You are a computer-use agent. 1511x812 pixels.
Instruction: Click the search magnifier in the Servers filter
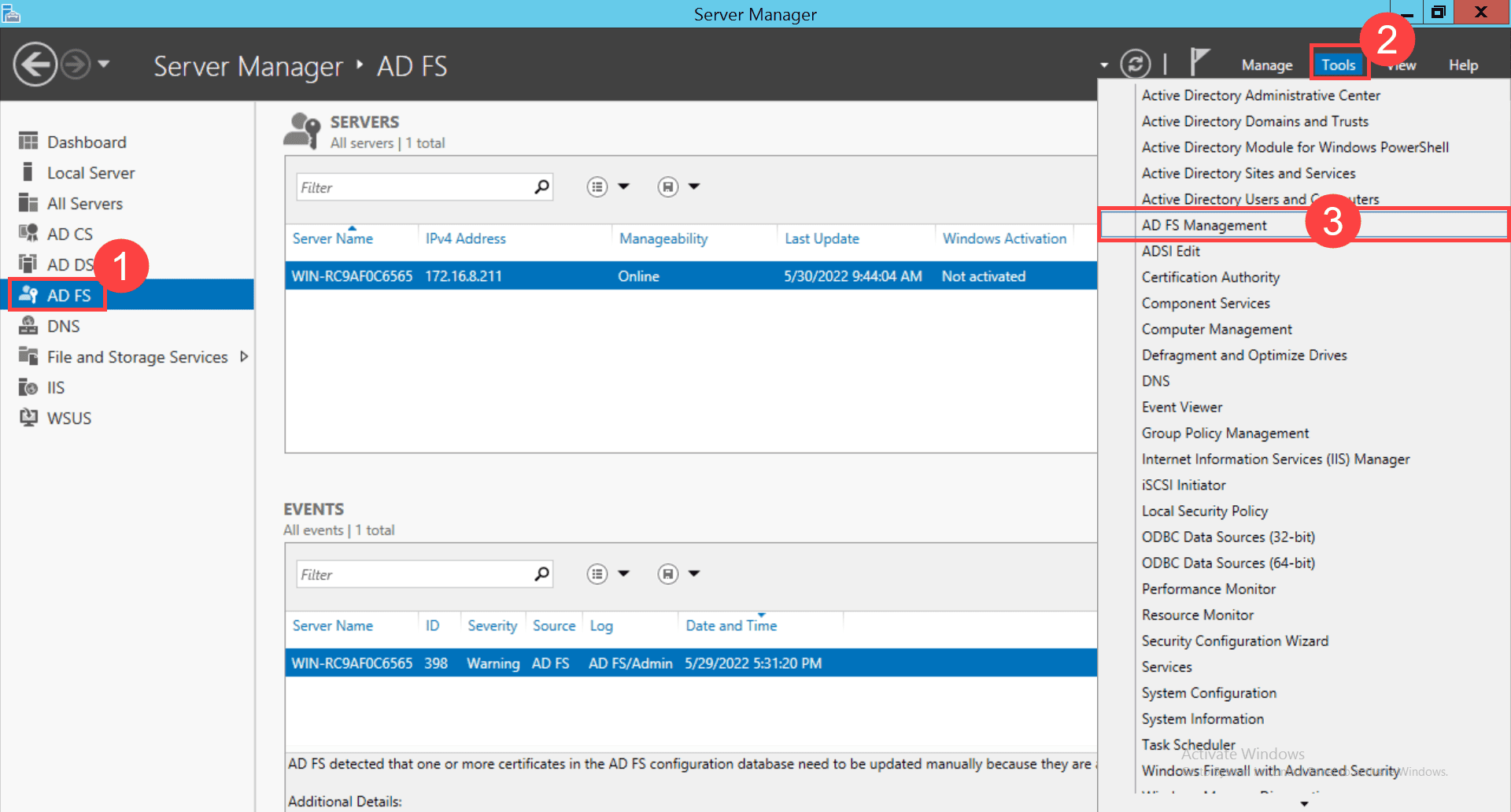point(541,186)
